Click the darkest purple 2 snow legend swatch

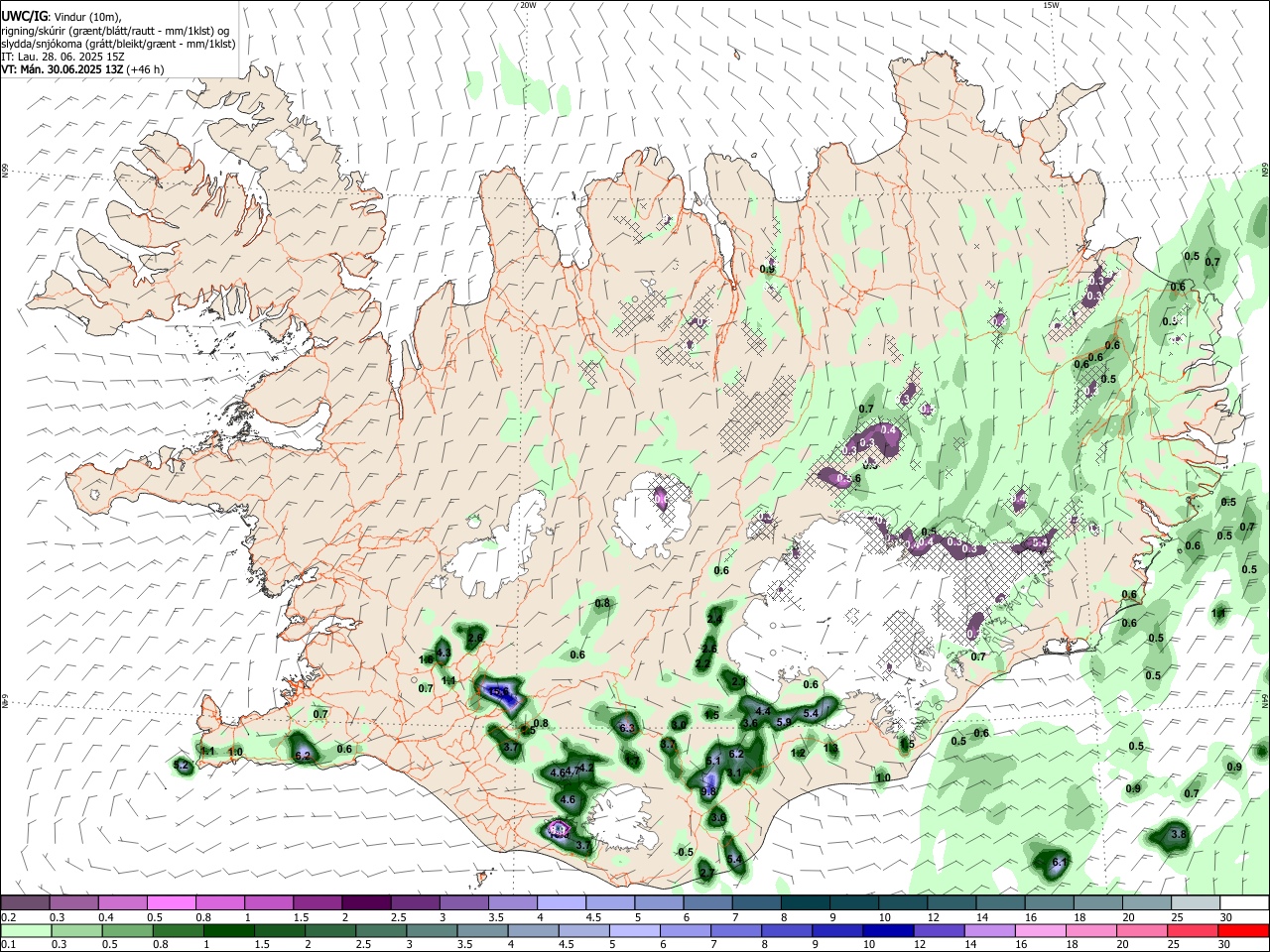click(x=366, y=903)
